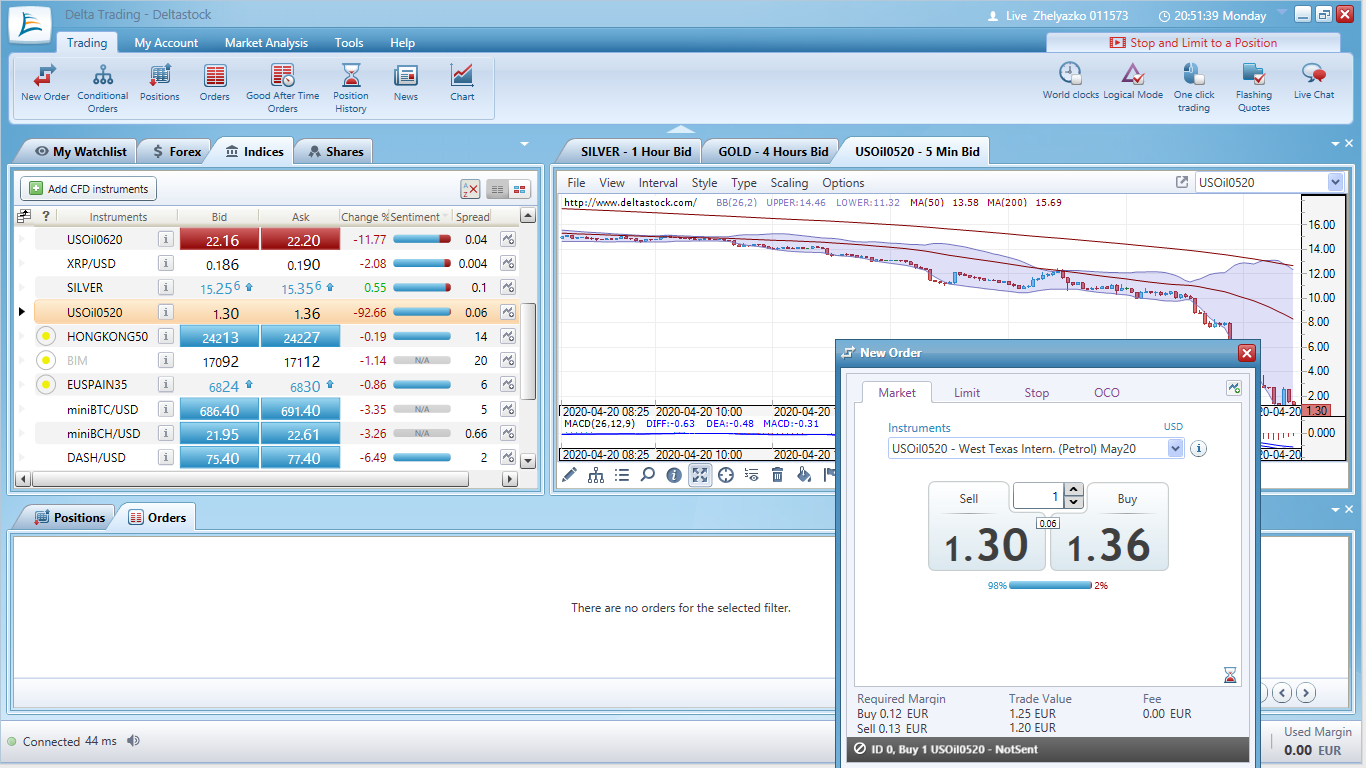
Task: Toggle chart fit-to-screen arrows icon
Action: pos(700,475)
